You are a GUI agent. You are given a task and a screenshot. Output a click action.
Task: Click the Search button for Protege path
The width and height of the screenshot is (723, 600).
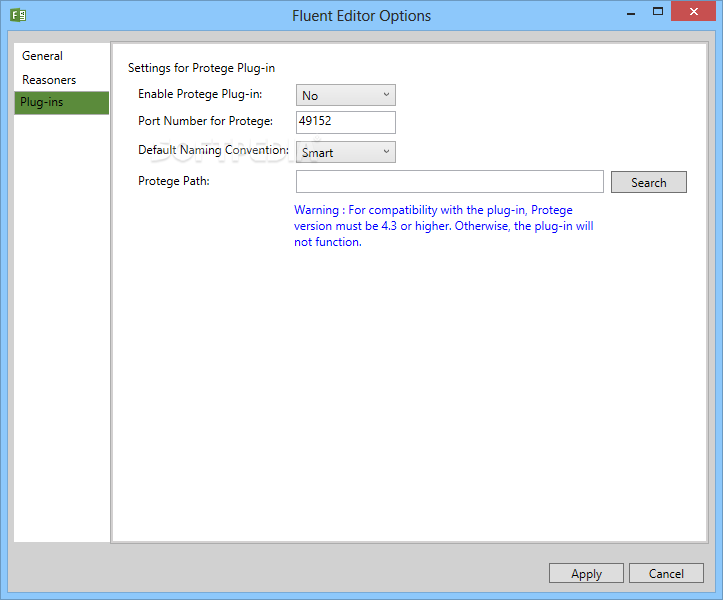tap(648, 182)
